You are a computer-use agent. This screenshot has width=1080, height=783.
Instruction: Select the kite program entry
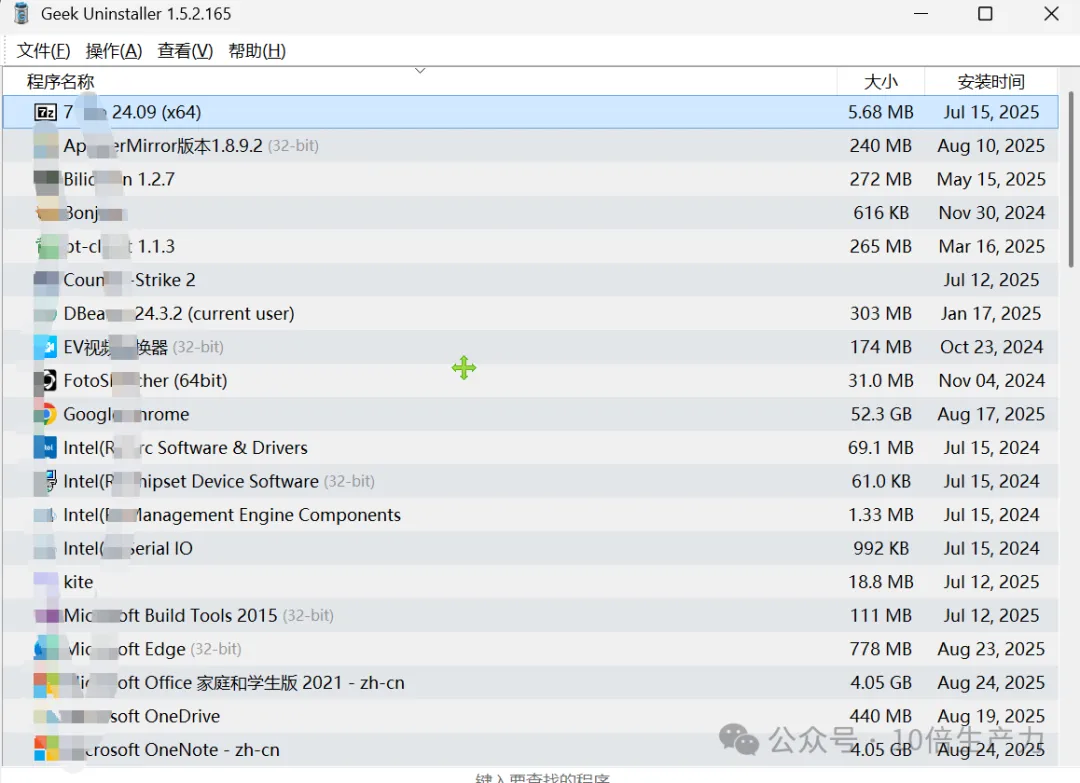click(x=531, y=582)
